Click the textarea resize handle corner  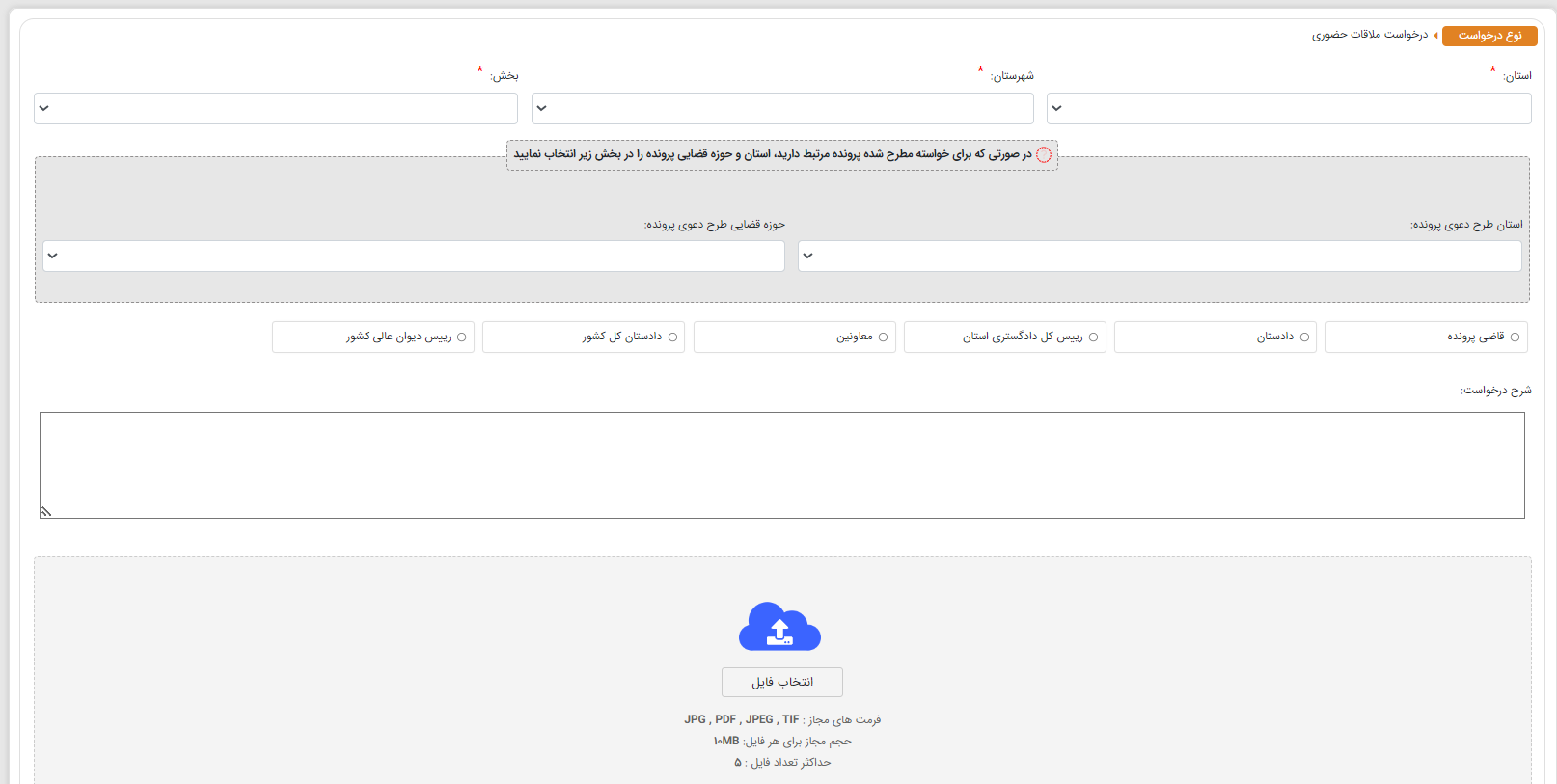45,512
